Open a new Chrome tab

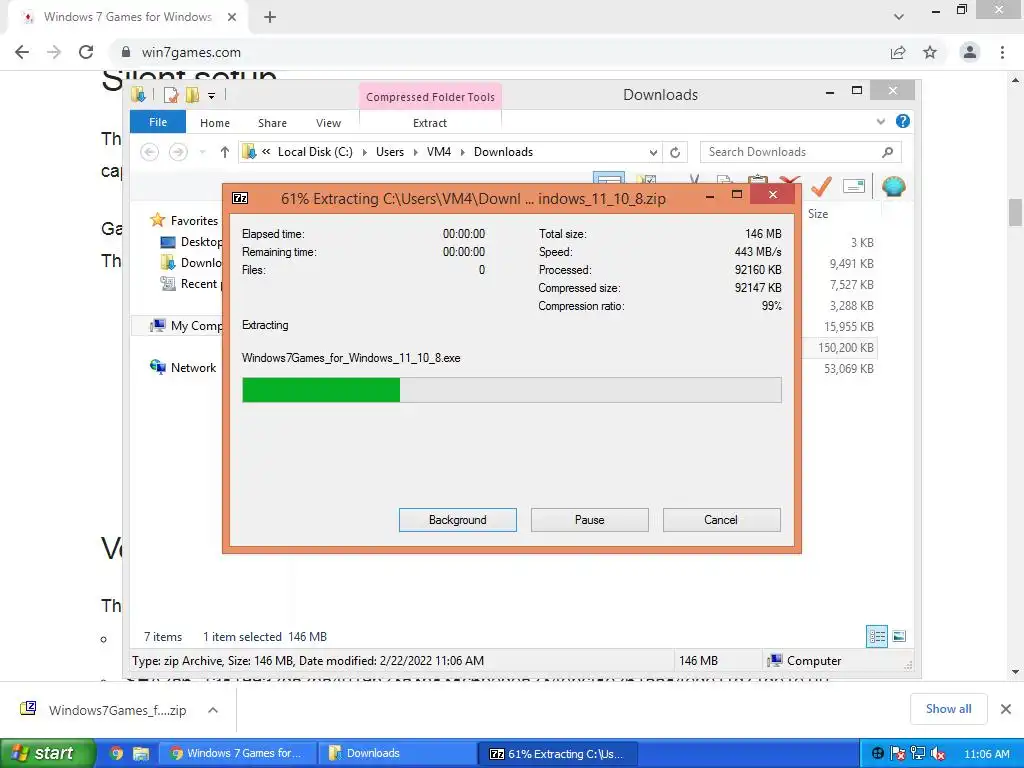270,17
